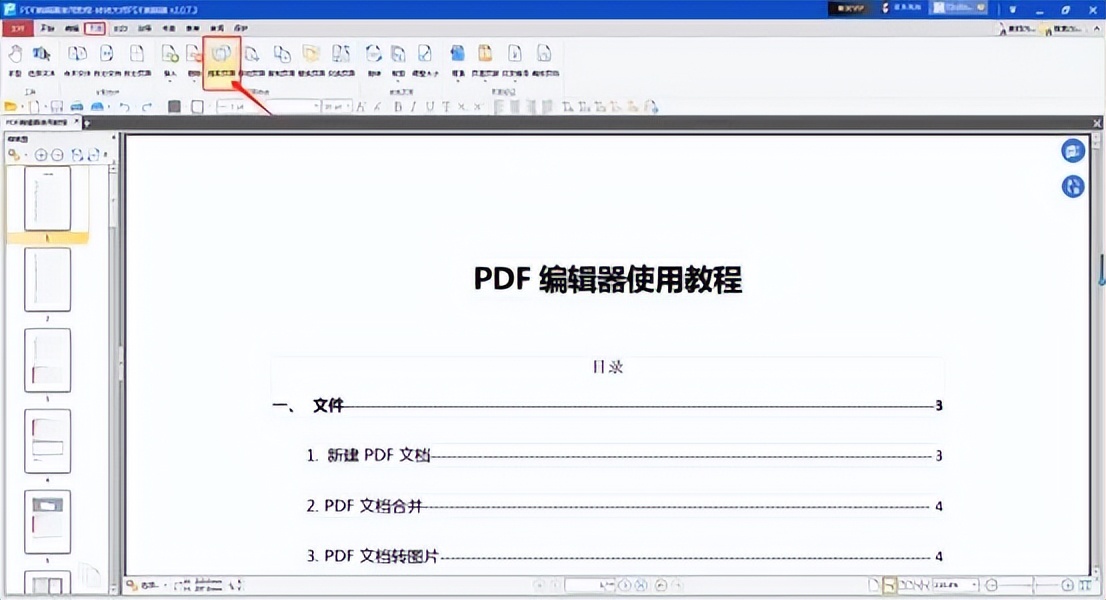Zoom out thumbnails with minus icon

(57, 154)
